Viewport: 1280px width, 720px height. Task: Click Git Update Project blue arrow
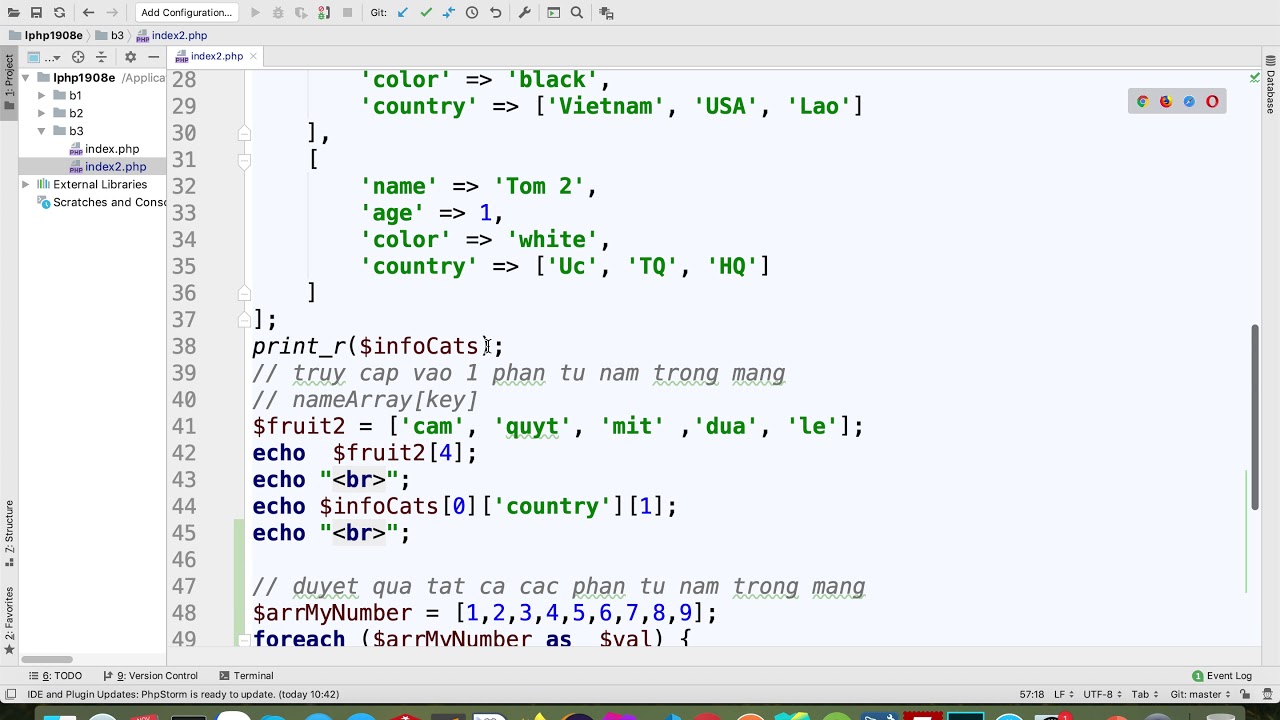[x=403, y=13]
